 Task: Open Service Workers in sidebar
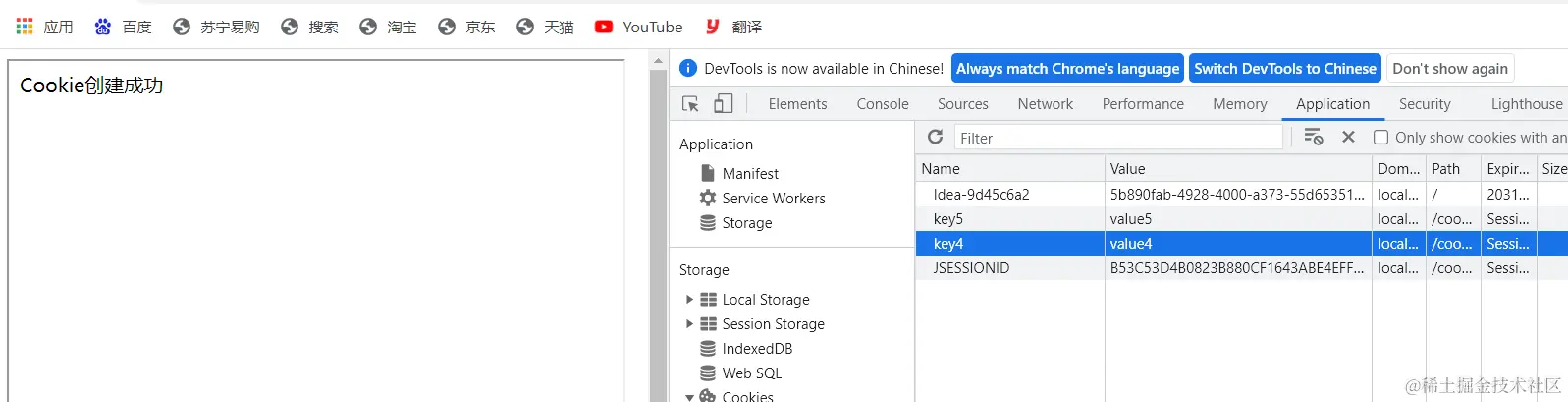click(774, 198)
